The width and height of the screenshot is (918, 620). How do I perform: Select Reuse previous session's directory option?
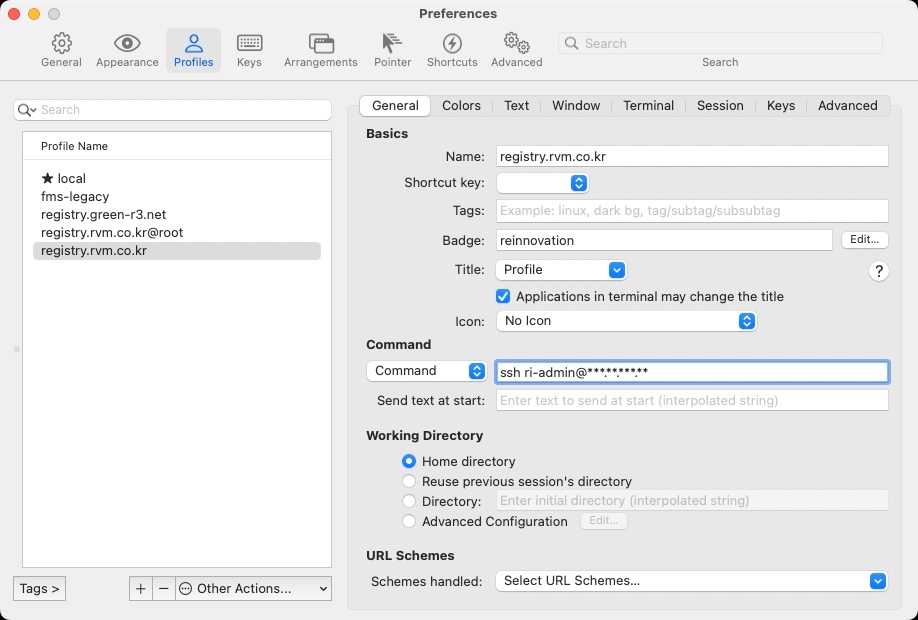point(409,481)
